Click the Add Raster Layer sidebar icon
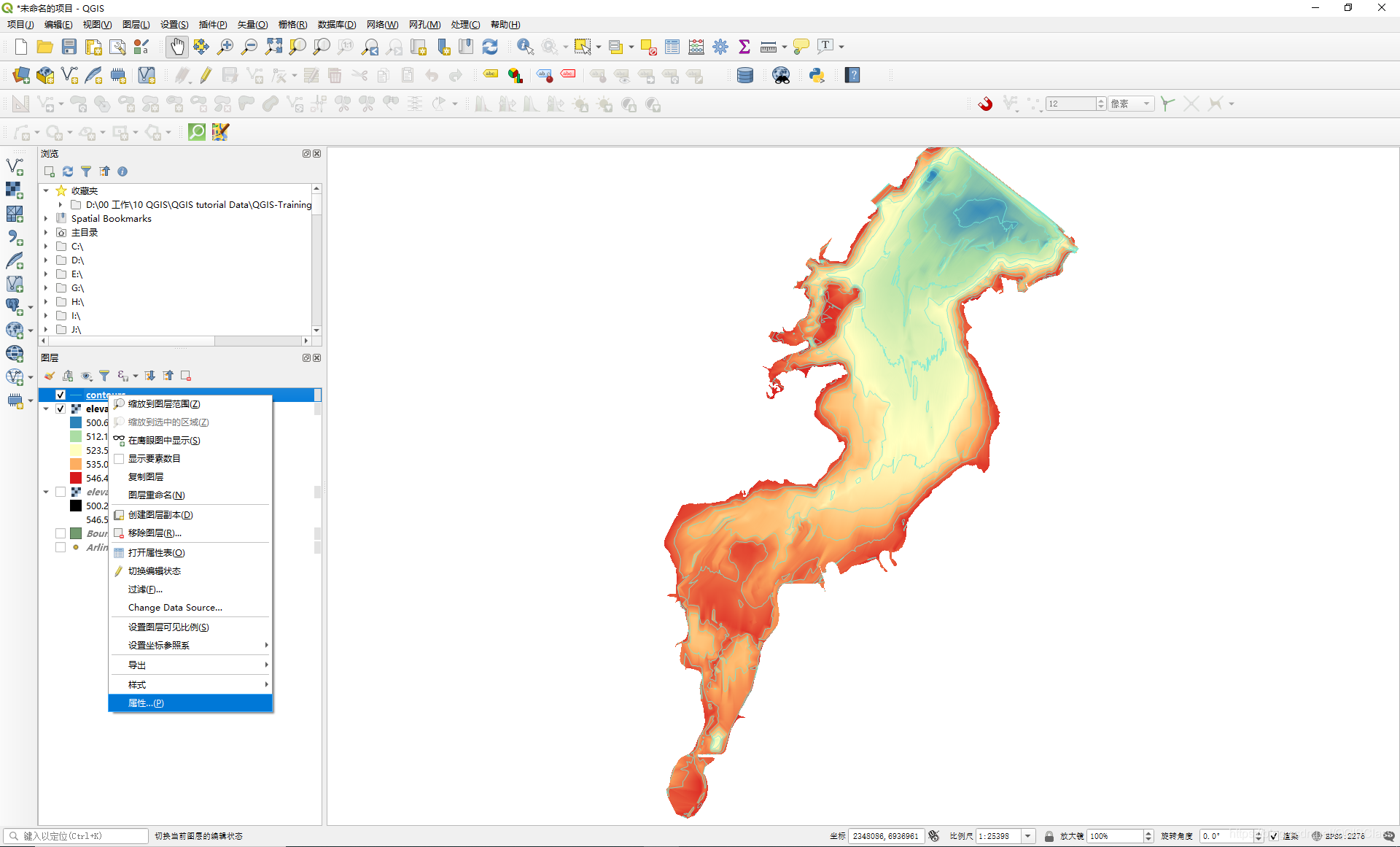1400x847 pixels. 15,190
